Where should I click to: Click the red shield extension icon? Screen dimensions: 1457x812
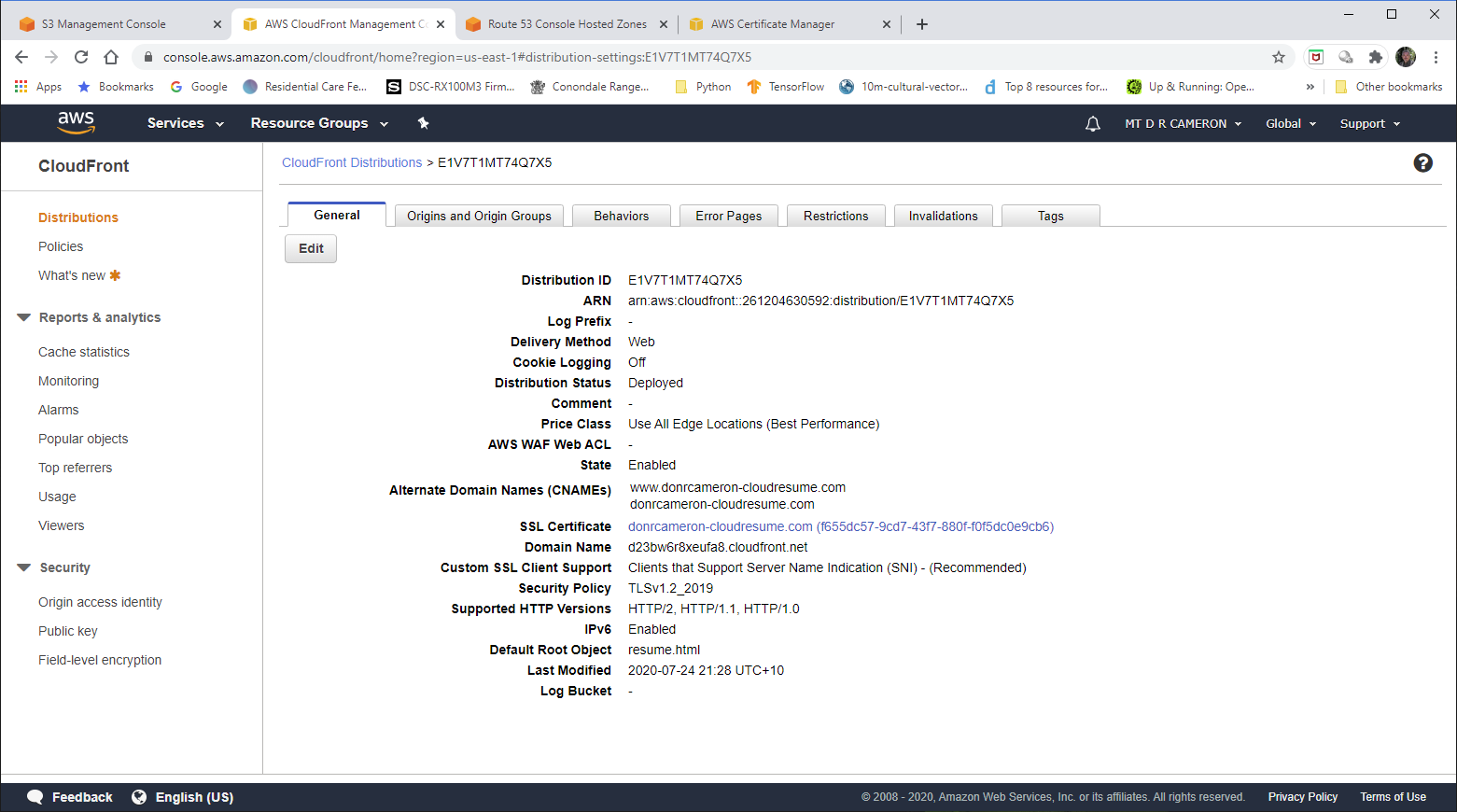tap(1316, 57)
